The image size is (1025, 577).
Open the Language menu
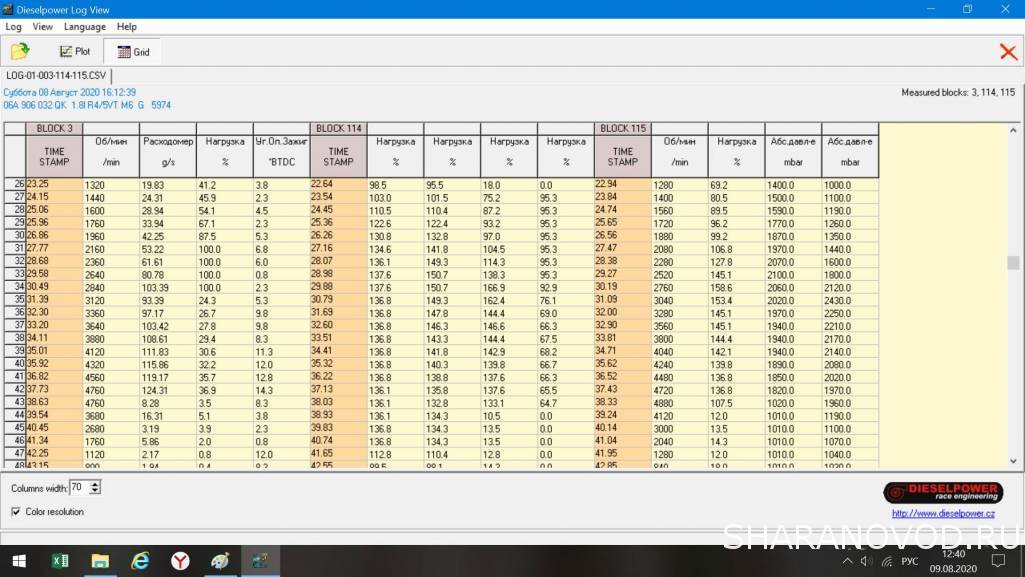click(x=84, y=27)
